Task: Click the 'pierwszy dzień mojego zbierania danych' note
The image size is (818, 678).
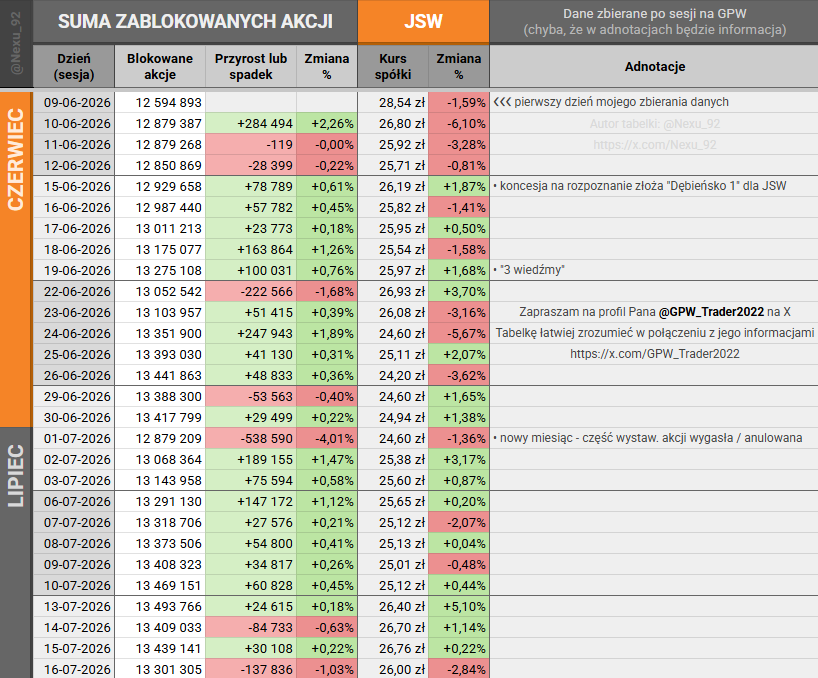Action: (611, 102)
